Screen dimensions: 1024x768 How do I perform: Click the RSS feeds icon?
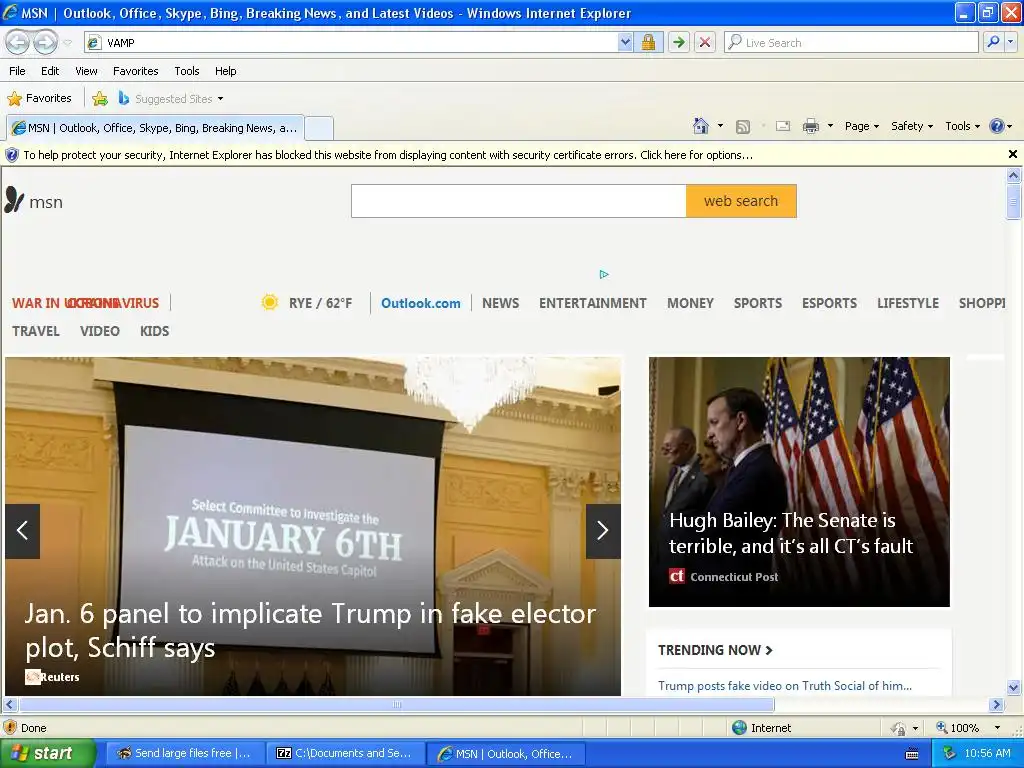click(x=743, y=127)
